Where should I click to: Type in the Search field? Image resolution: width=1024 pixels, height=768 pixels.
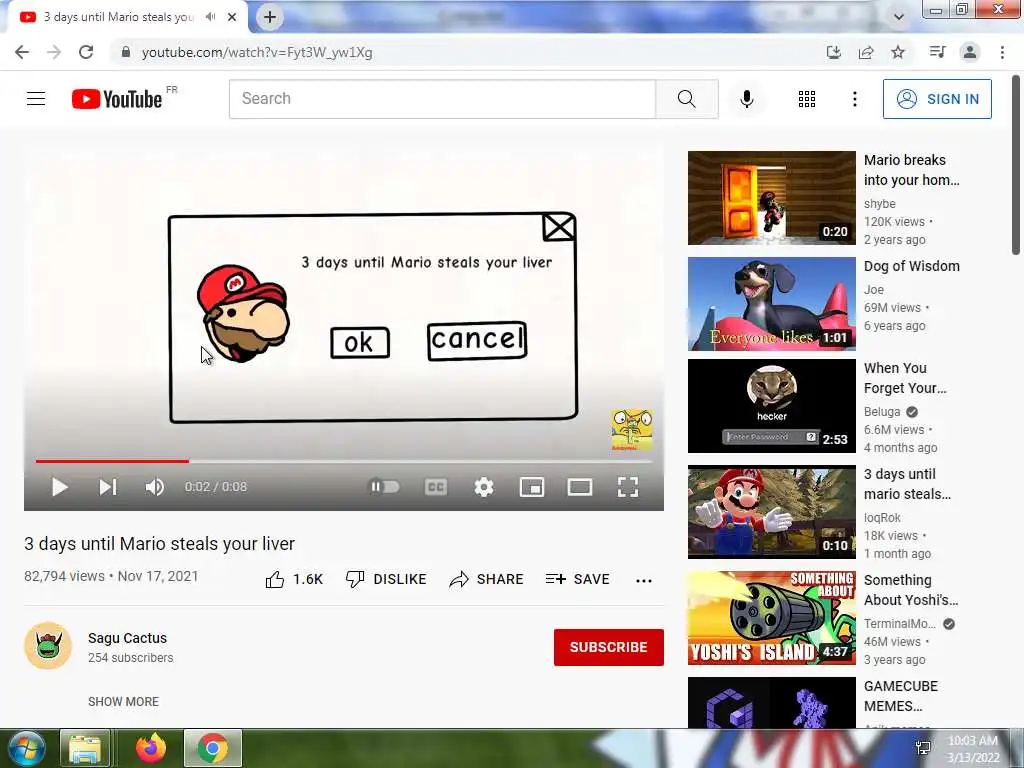(442, 99)
